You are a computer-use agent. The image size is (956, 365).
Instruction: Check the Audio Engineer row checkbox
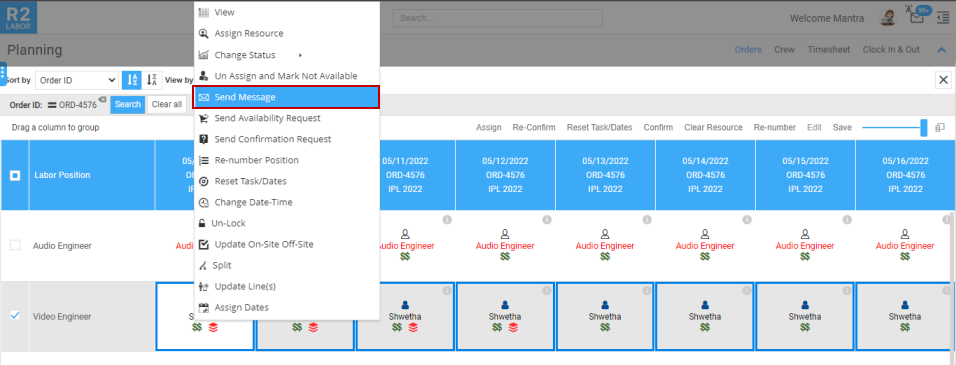pyautogui.click(x=15, y=245)
